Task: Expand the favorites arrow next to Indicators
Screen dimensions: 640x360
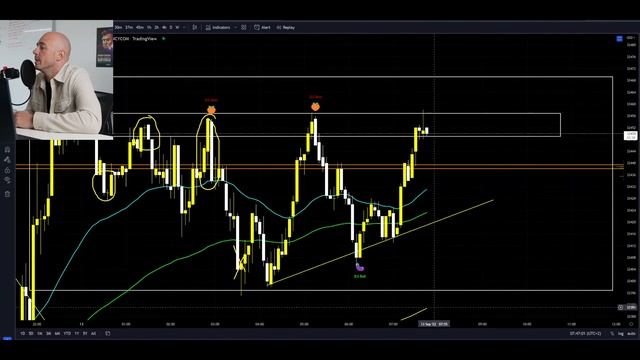Action: (x=236, y=27)
